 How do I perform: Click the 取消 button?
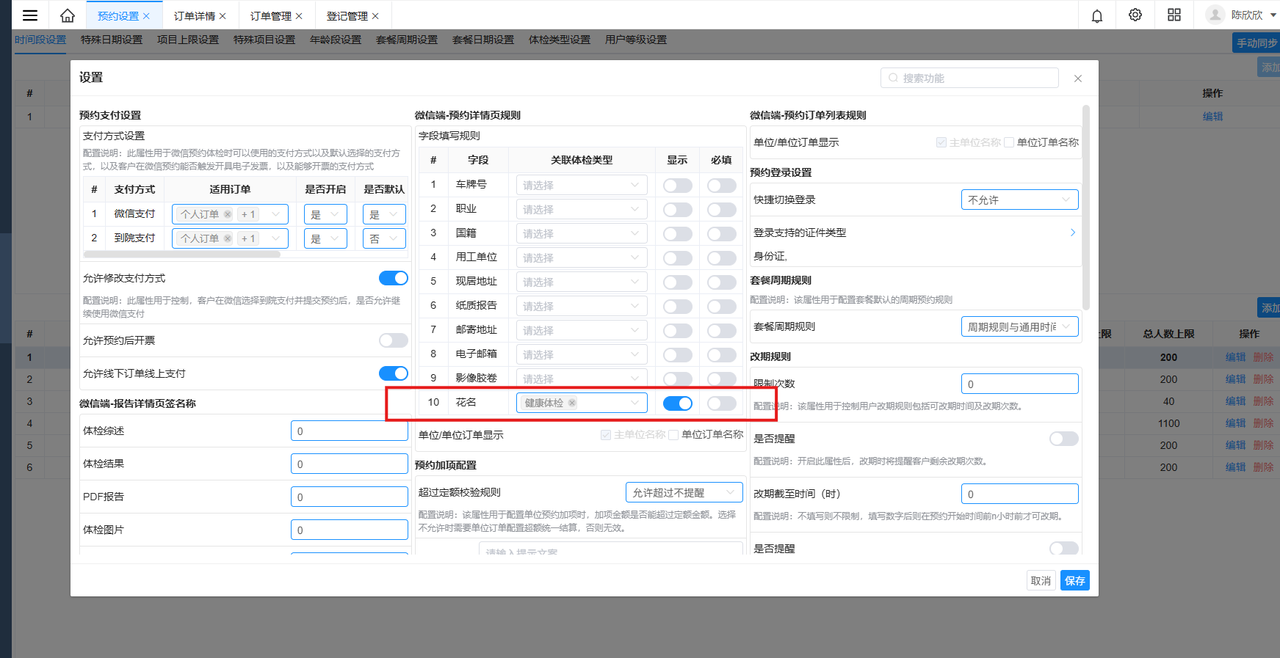pos(1041,581)
